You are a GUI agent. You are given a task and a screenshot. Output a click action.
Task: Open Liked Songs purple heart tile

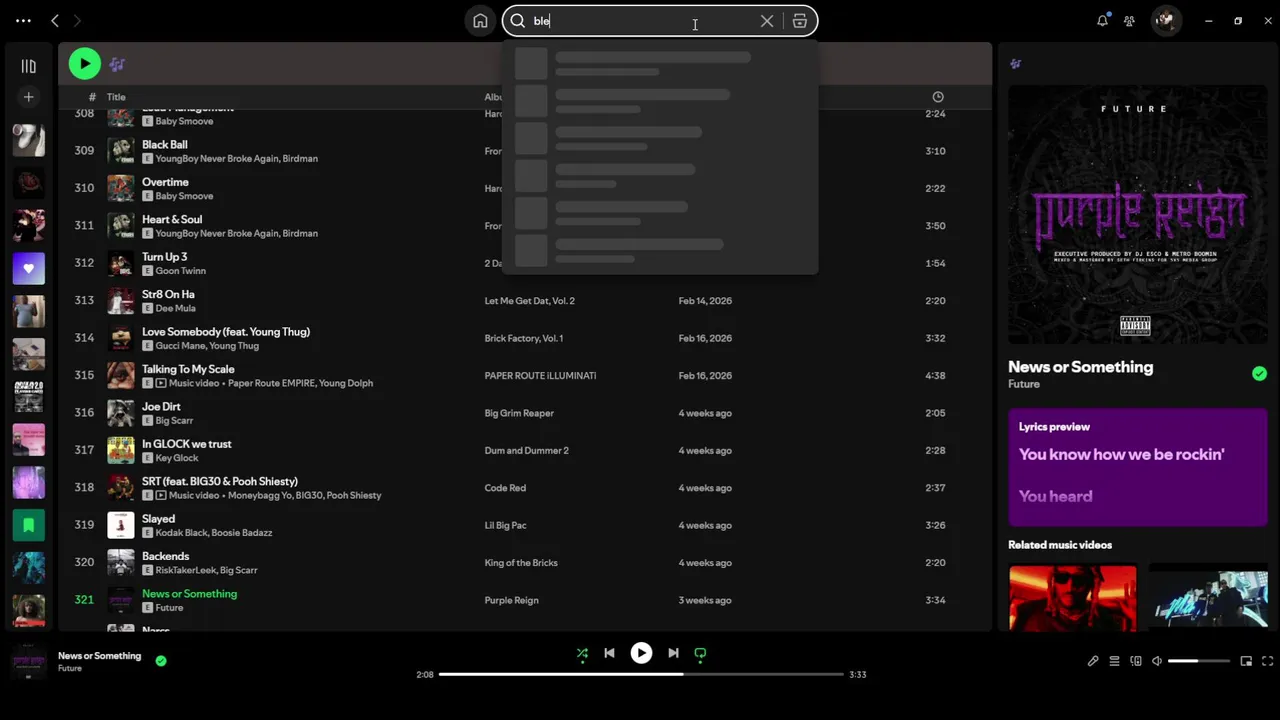[28, 268]
